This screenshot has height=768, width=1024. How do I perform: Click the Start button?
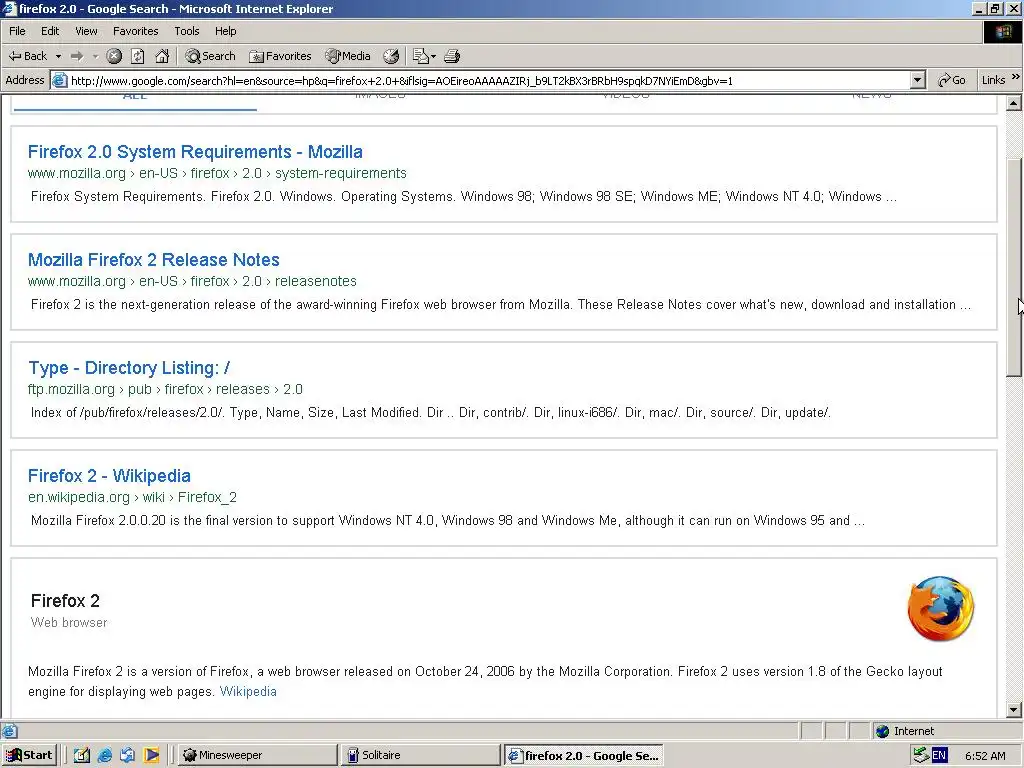click(29, 755)
